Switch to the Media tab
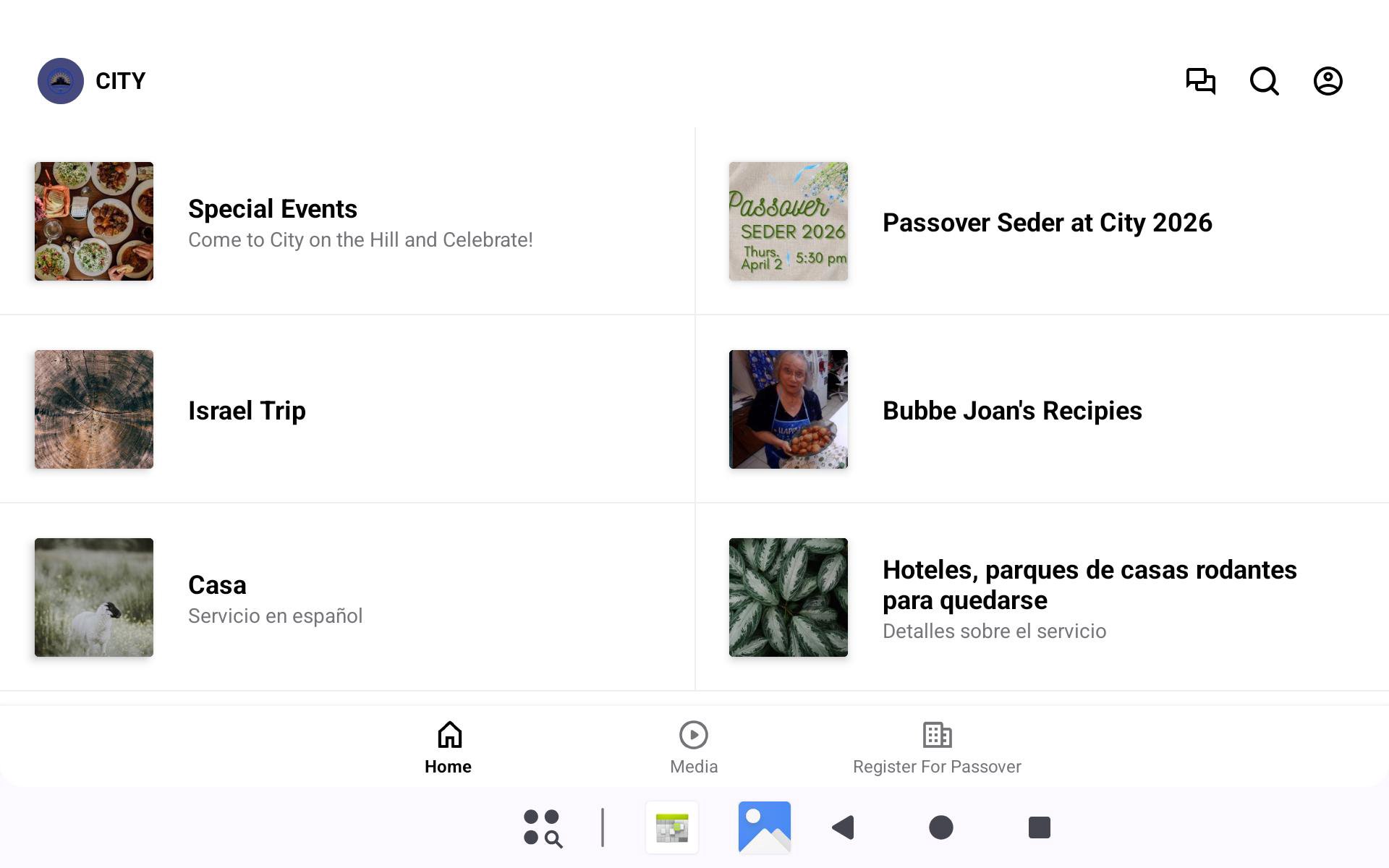1389x868 pixels. (694, 748)
